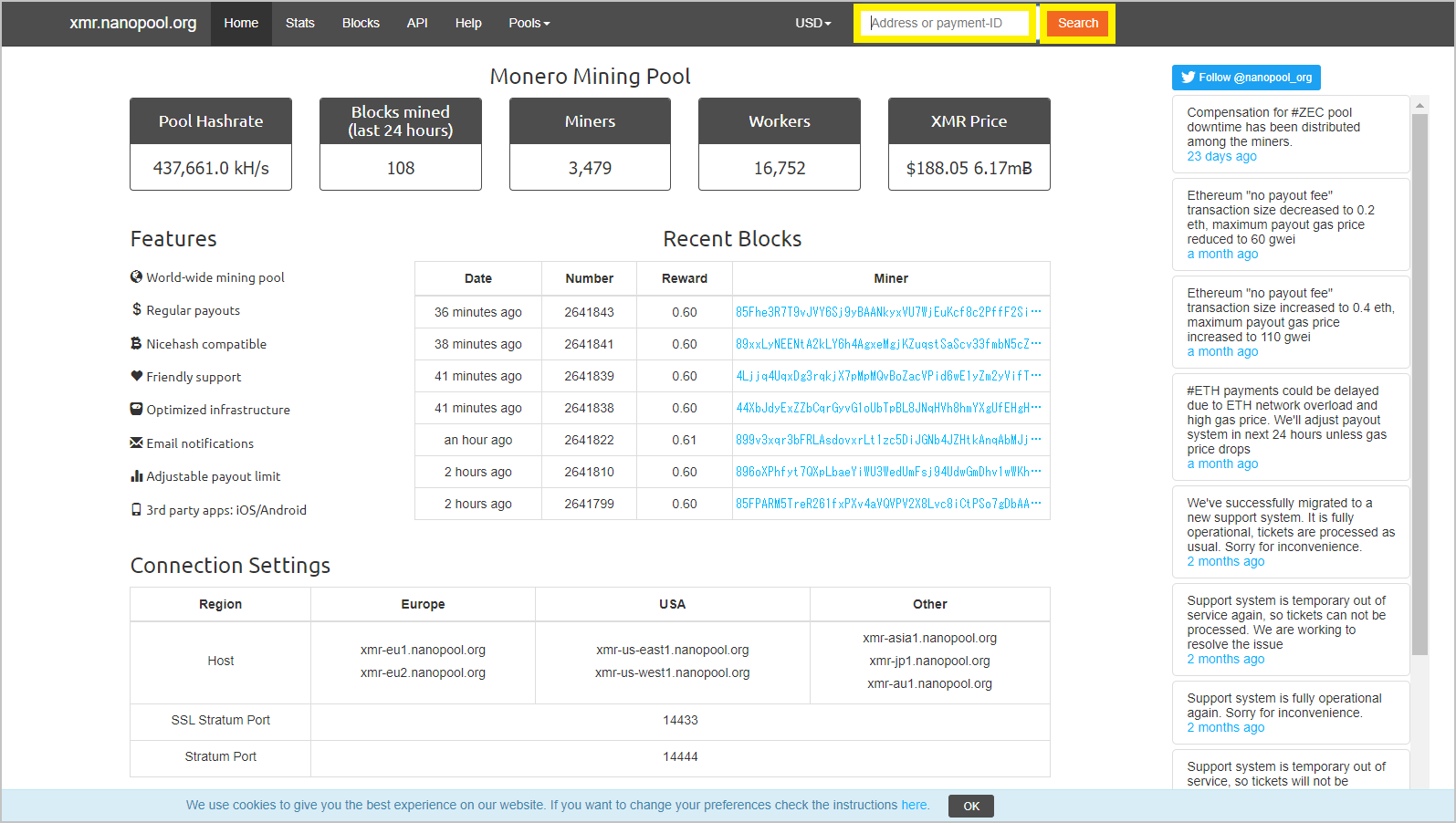The image size is (1456, 823).
Task: Click the drive icon beside Optimized infrastructure
Action: [x=136, y=409]
